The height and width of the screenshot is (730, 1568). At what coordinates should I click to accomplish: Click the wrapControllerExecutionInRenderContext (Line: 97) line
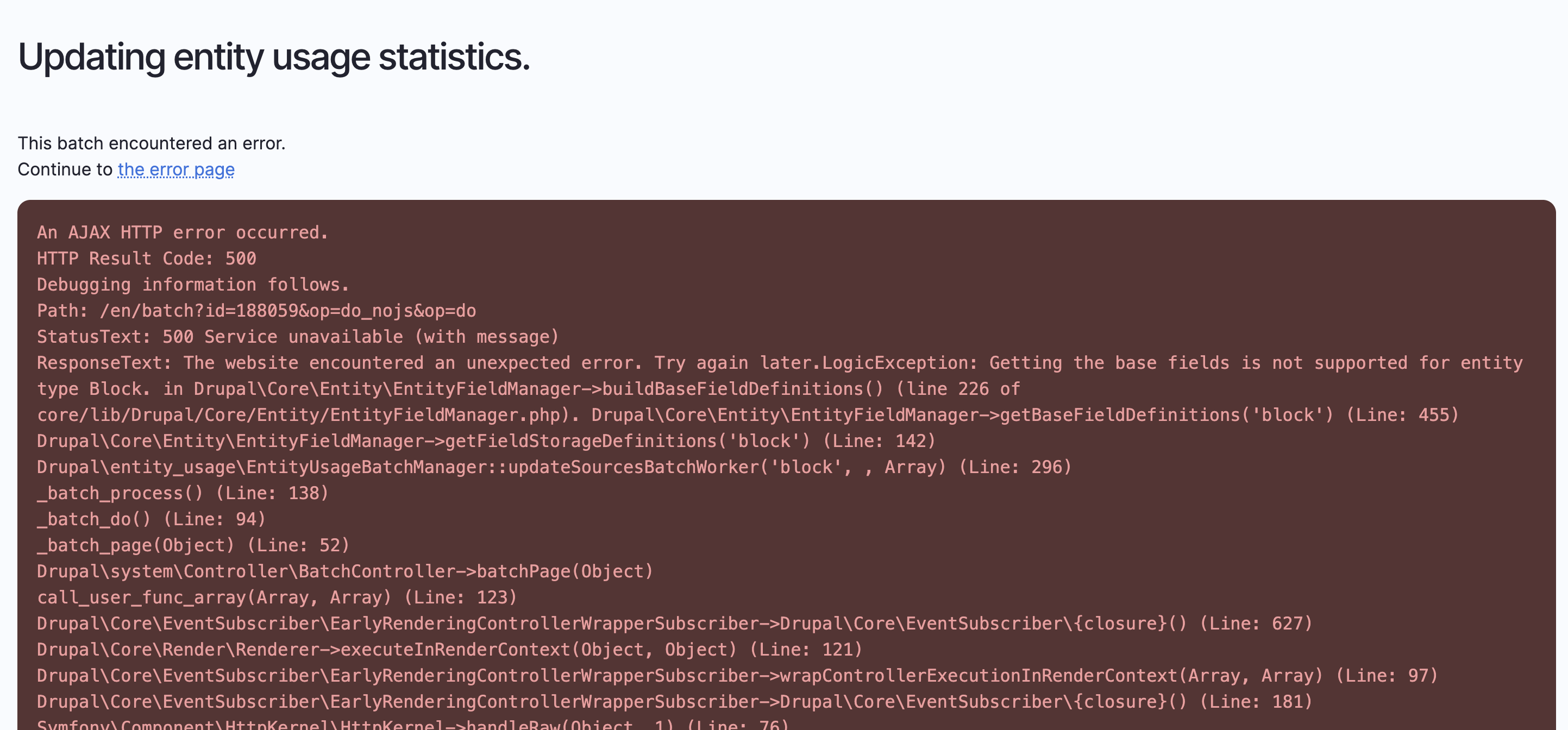pyautogui.click(x=737, y=676)
